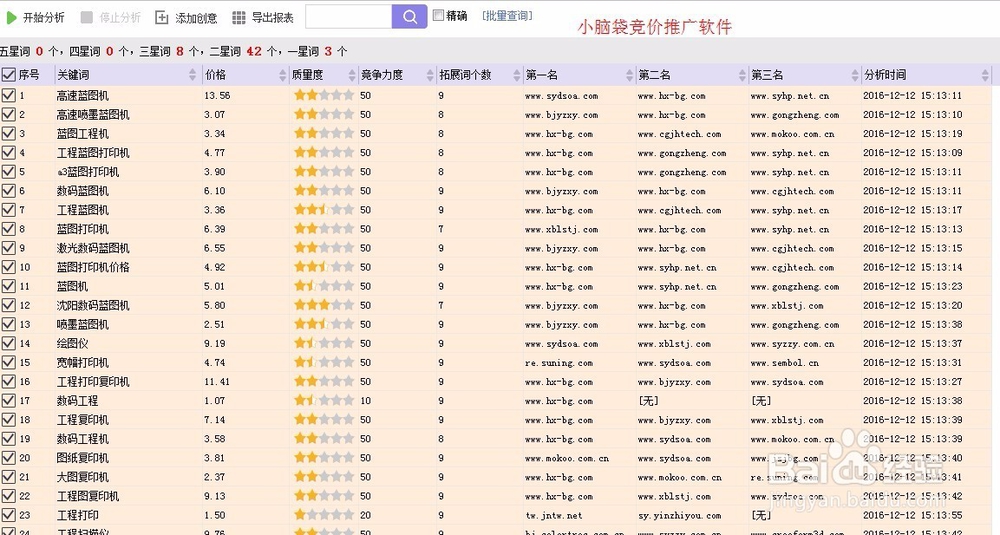Select the keyword 喷墨蓝图机
Screen dimensions: 1000x535
point(82,324)
